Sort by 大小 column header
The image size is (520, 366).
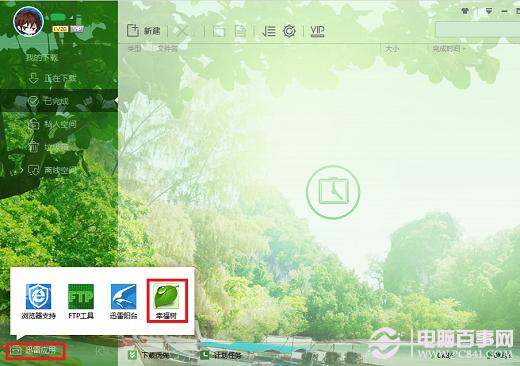click(392, 49)
